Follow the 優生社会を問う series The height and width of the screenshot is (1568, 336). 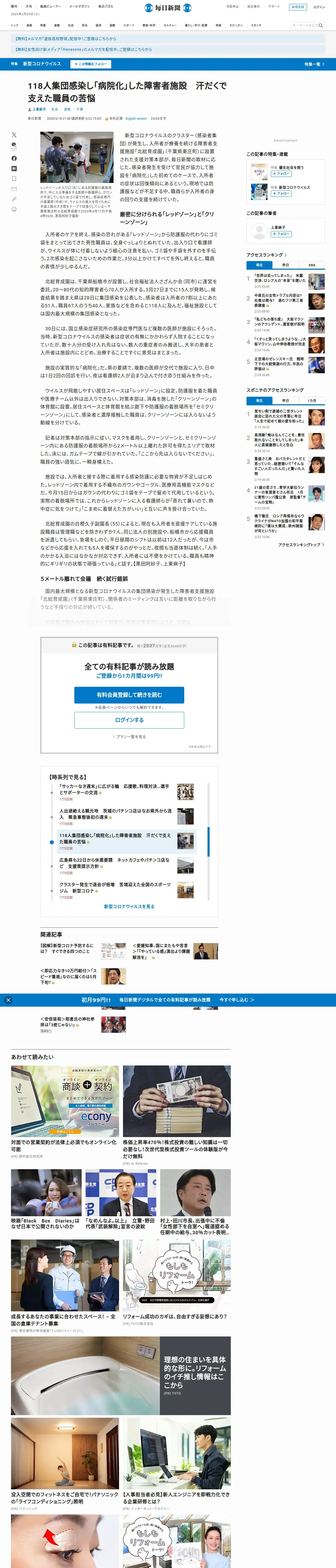pyautogui.click(x=281, y=174)
